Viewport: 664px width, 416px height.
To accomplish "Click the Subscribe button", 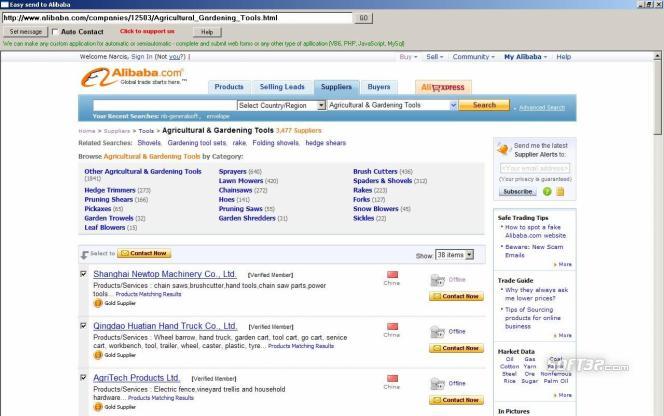I will pyautogui.click(x=517, y=191).
